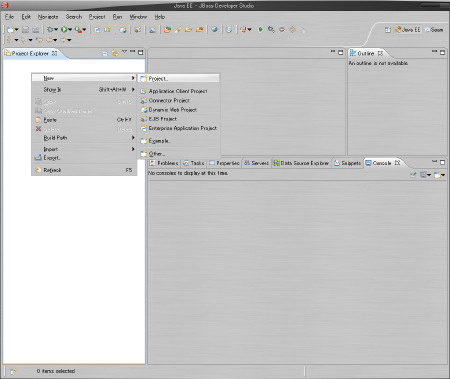This screenshot has width=450, height=379.
Task: Click the Project icon in New submenu
Action: pyautogui.click(x=144, y=79)
